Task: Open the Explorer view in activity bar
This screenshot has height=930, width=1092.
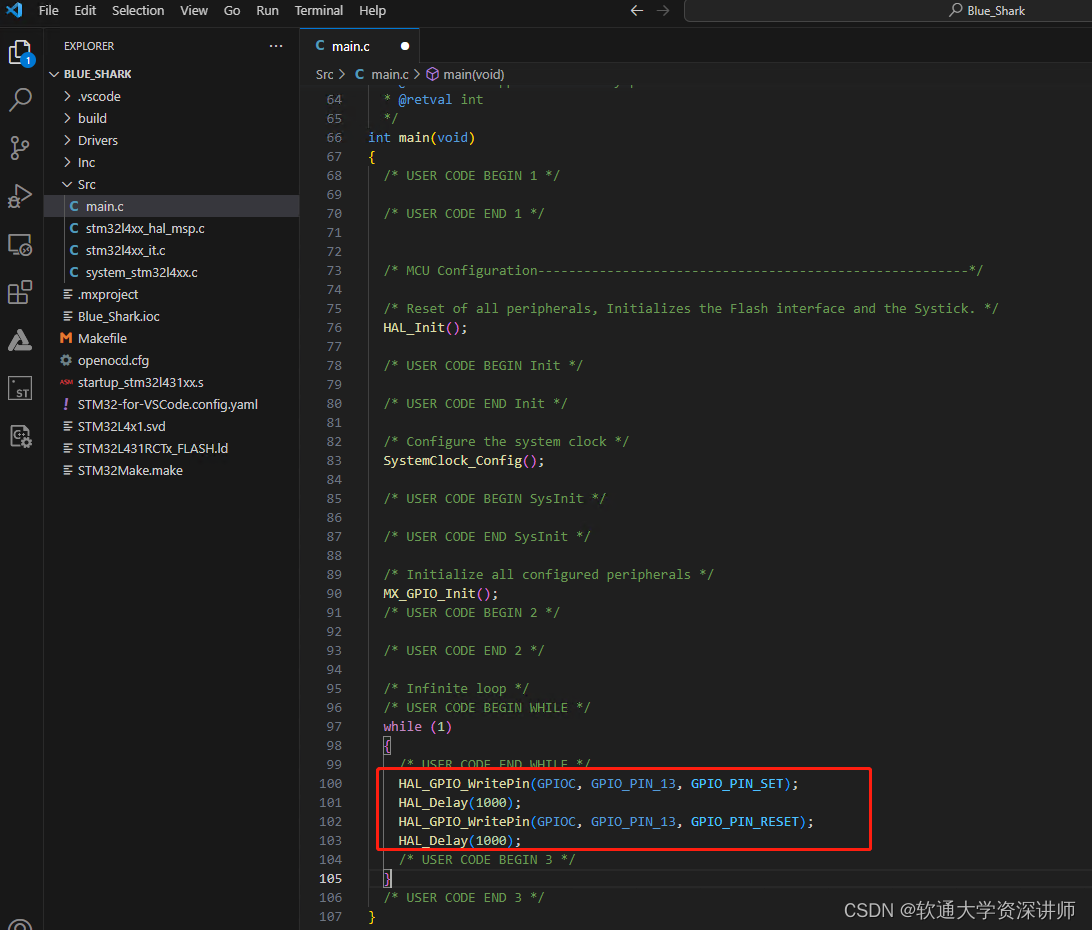Action: pyautogui.click(x=20, y=53)
